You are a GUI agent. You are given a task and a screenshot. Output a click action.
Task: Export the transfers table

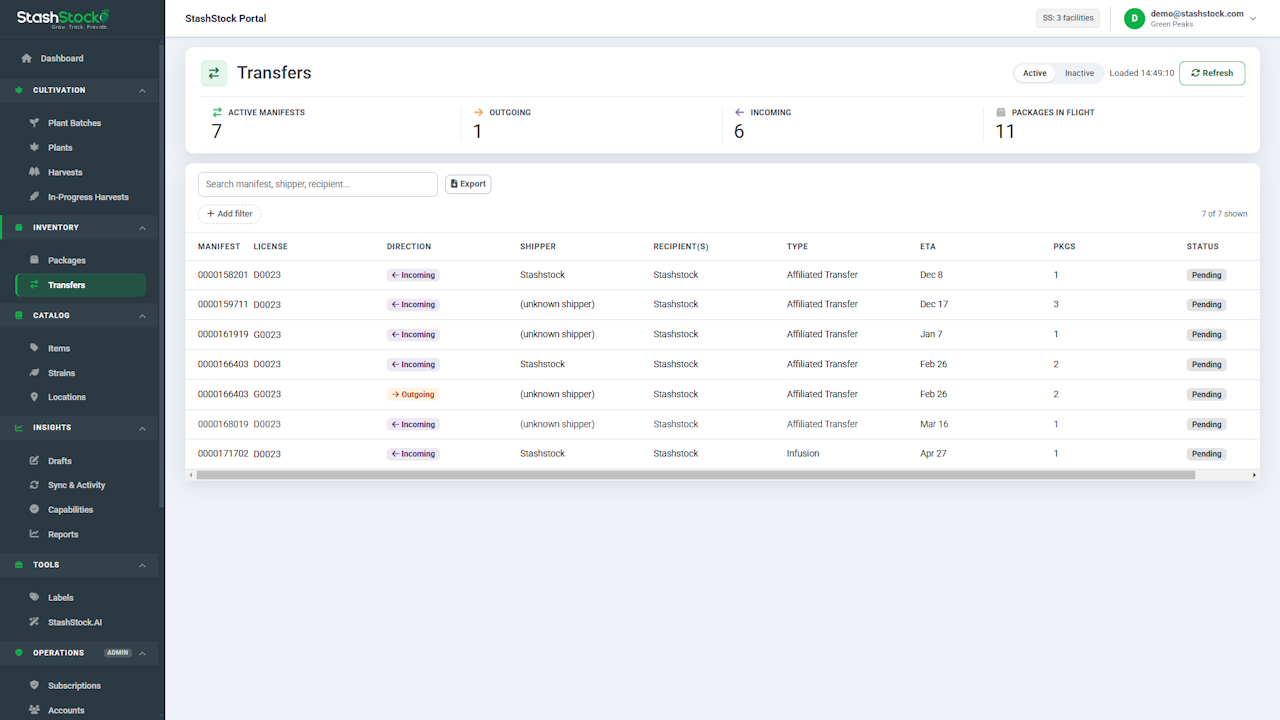468,184
